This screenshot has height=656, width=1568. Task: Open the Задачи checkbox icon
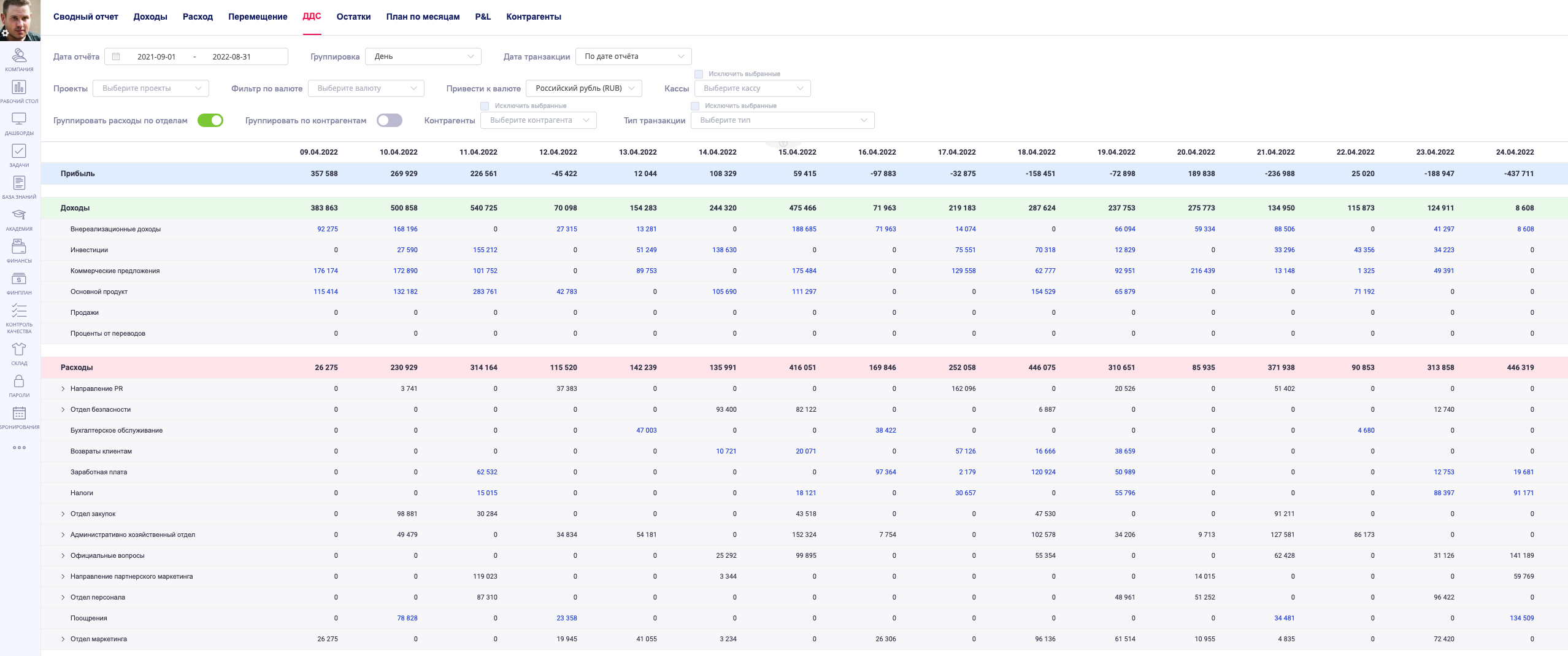(x=19, y=152)
